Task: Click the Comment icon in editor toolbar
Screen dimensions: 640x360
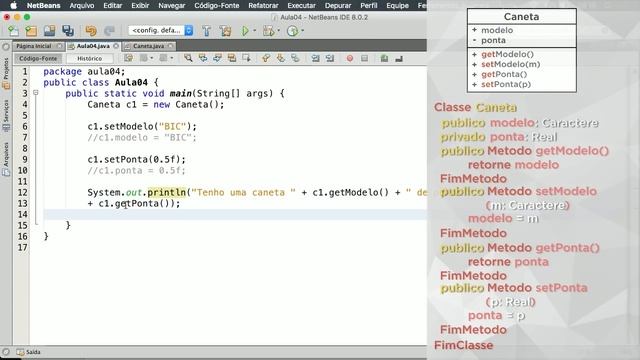Action: (x=384, y=58)
